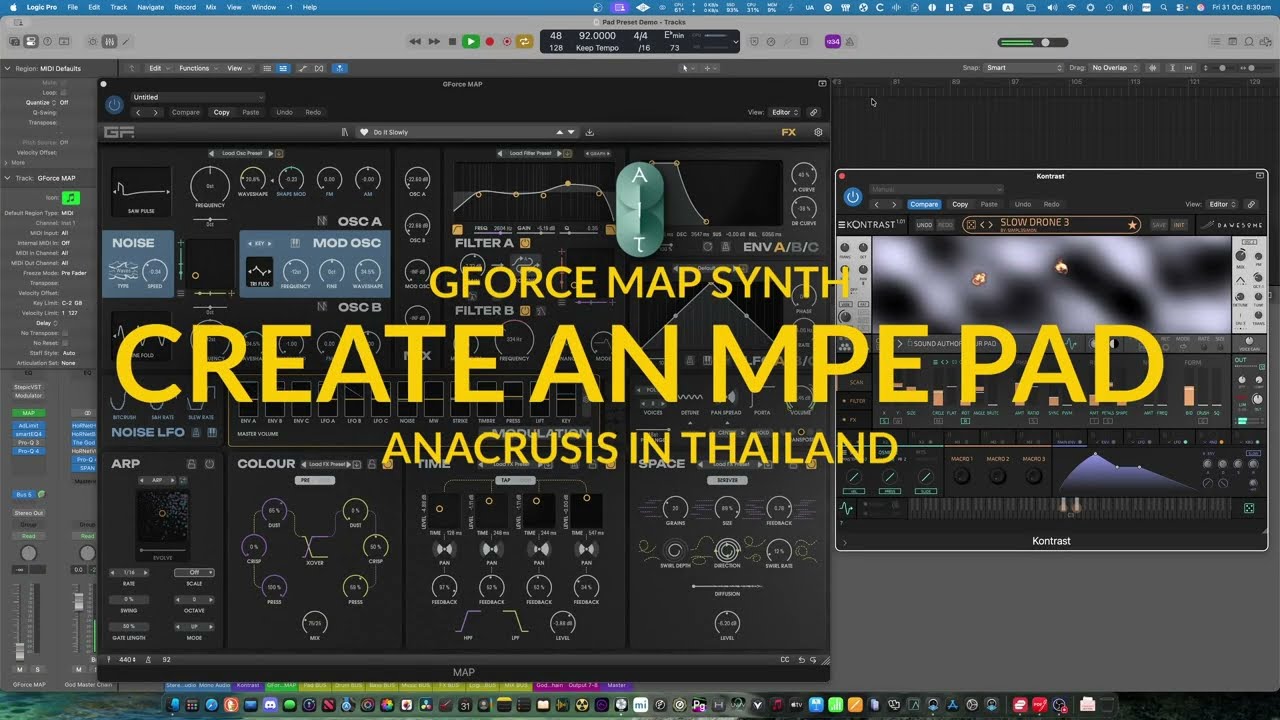Open the Editors pencil button
The height and width of the screenshot is (720, 1280).
[126, 41]
